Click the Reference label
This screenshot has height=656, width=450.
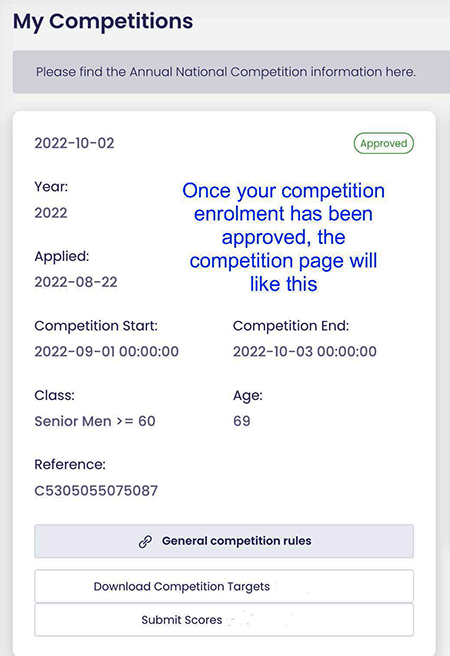click(70, 464)
